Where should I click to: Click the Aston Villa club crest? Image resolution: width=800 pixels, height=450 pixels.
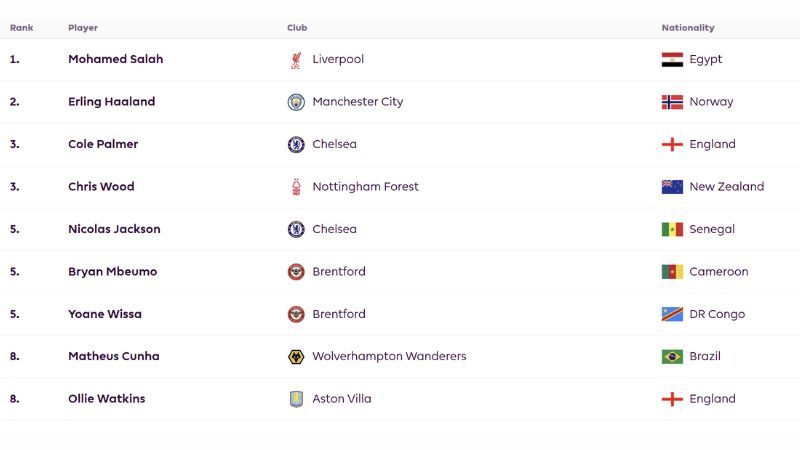[x=296, y=399]
